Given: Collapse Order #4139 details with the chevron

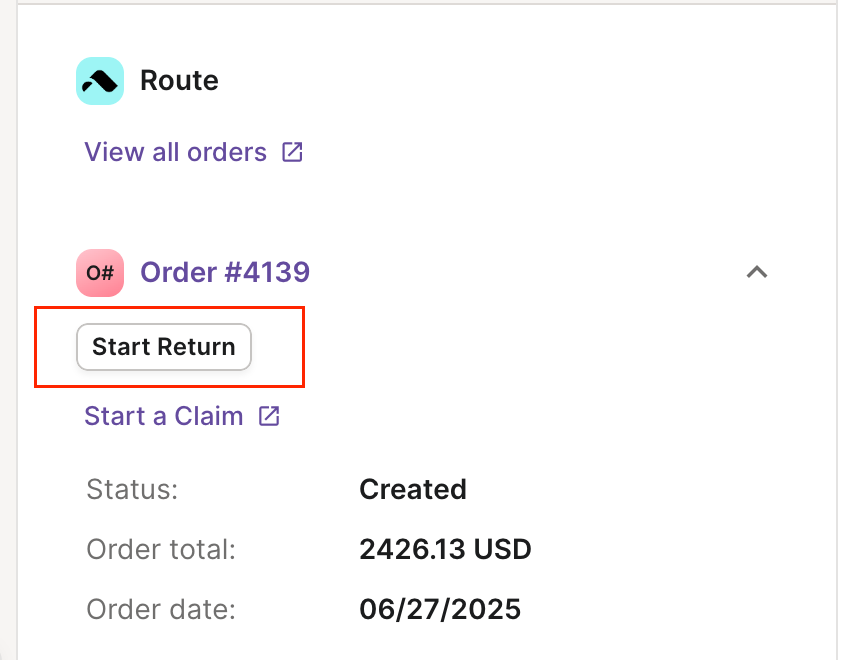Looking at the screenshot, I should click(756, 272).
